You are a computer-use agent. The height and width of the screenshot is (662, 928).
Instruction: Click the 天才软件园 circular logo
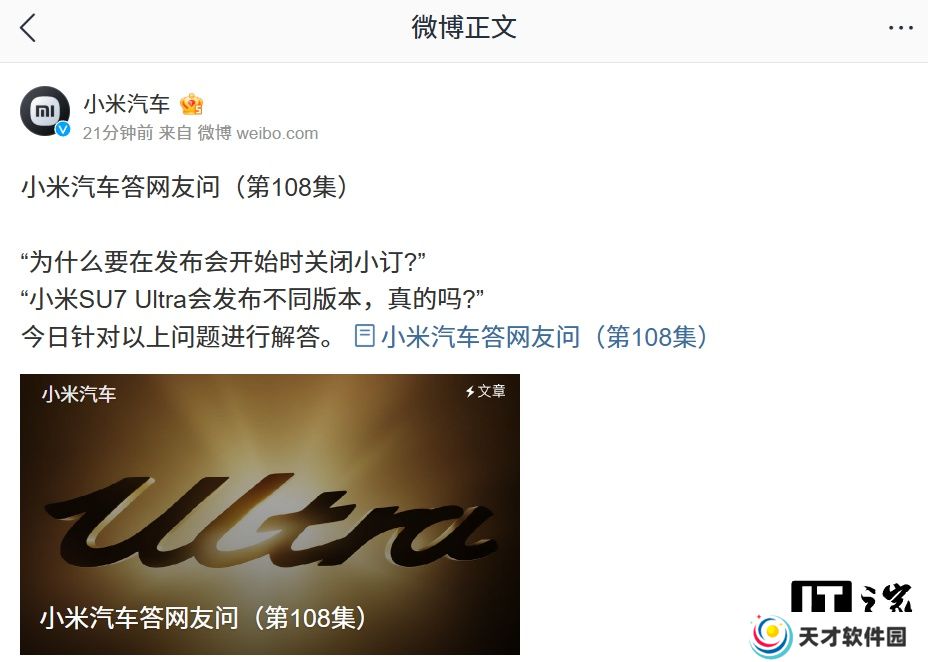click(x=771, y=637)
